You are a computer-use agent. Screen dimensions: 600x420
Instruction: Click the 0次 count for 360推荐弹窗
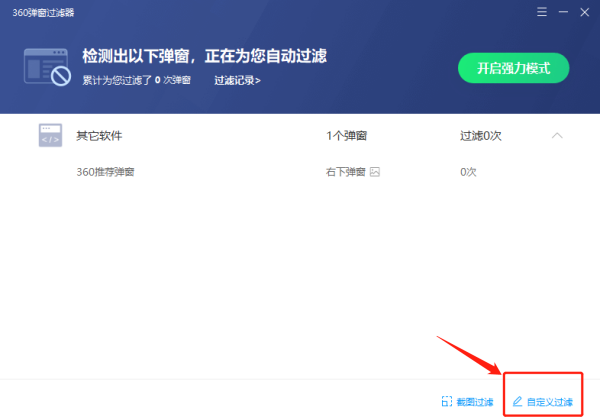[x=468, y=172]
